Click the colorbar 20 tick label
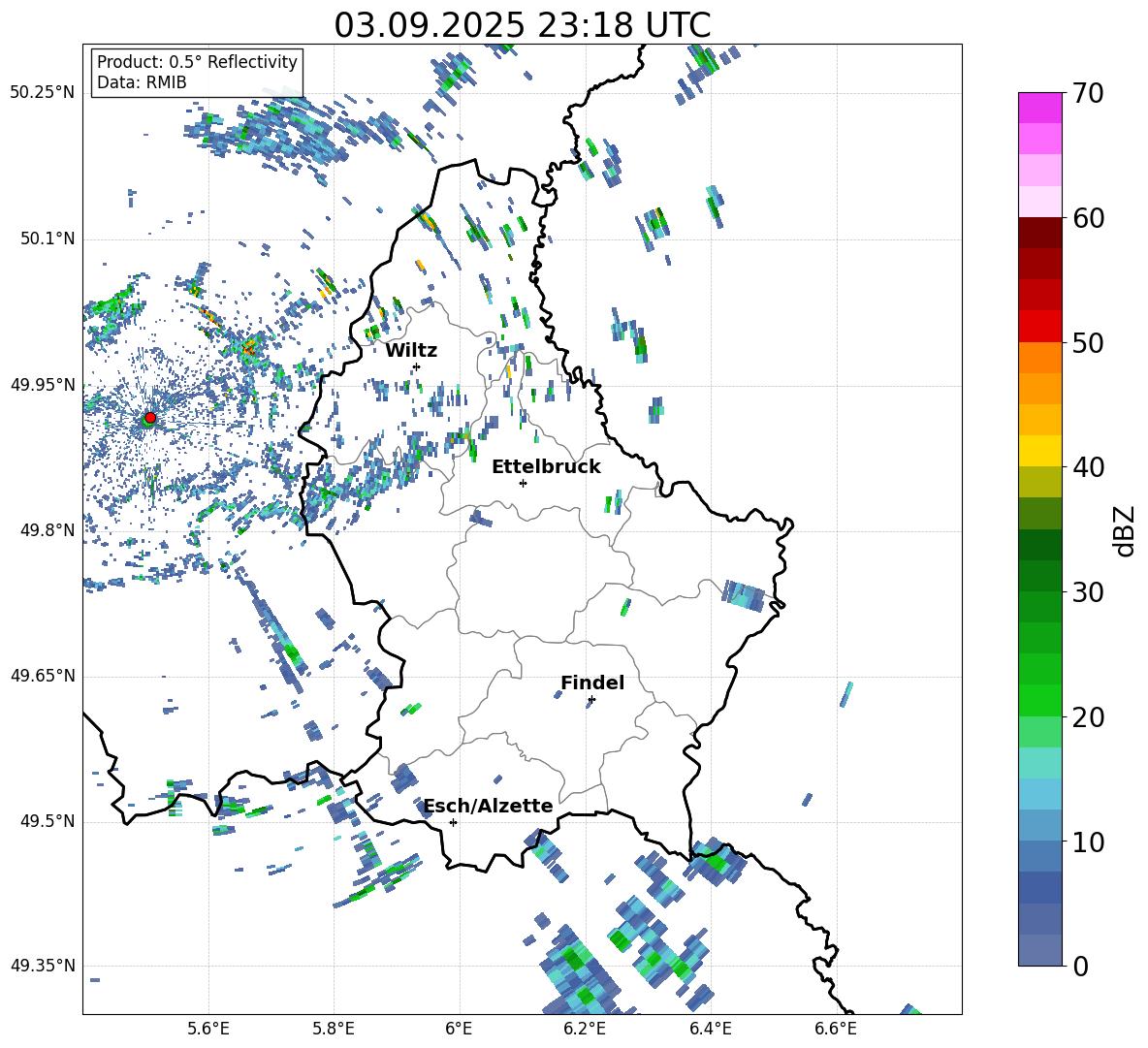The height and width of the screenshot is (1048, 1148). pos(1088,717)
